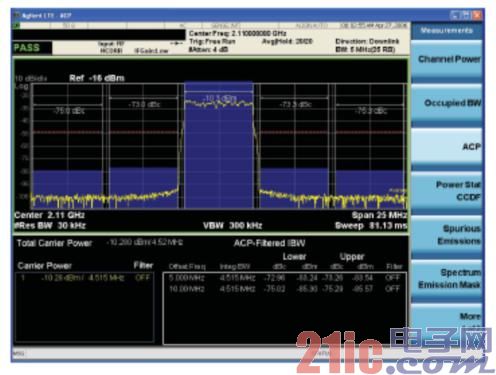Click the Measurements menu header
The width and height of the screenshot is (496, 375).
click(x=447, y=31)
